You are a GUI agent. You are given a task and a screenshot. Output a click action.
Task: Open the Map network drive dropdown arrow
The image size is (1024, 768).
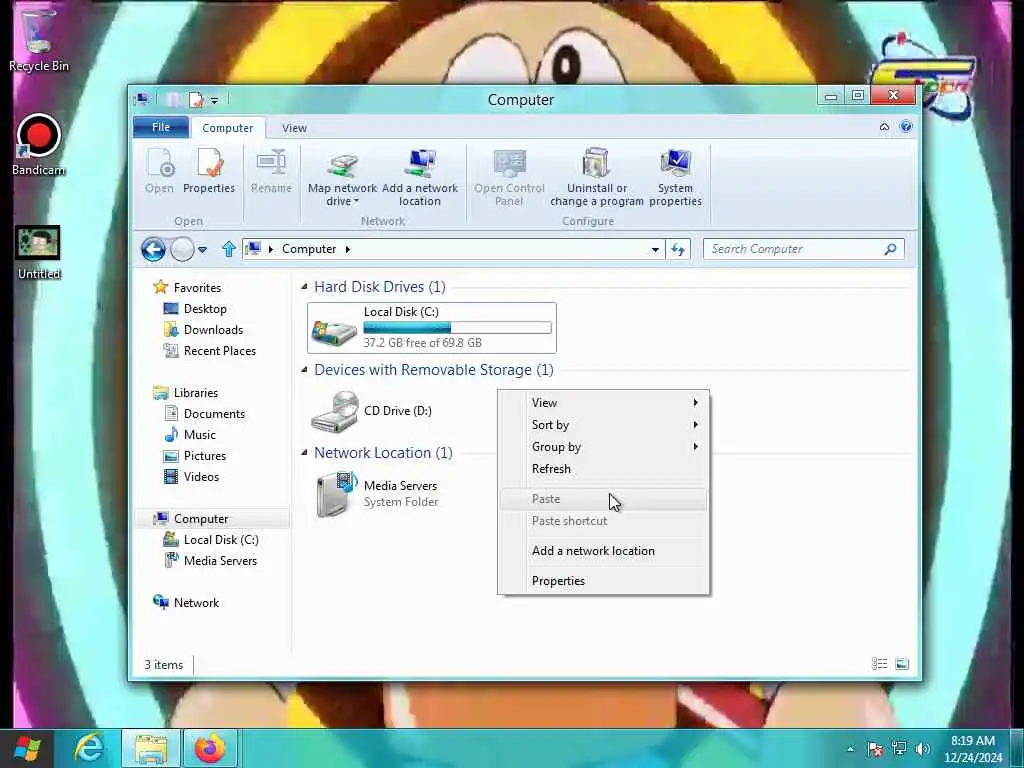pos(357,201)
